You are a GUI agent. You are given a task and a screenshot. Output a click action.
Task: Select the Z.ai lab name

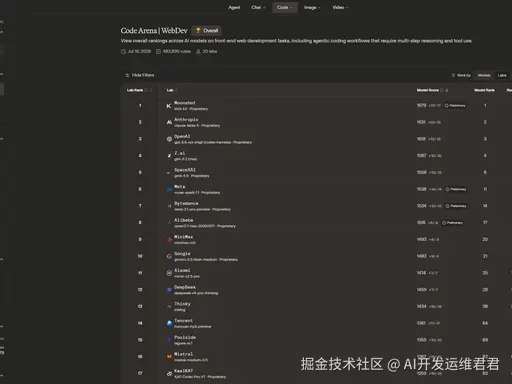tap(179, 153)
